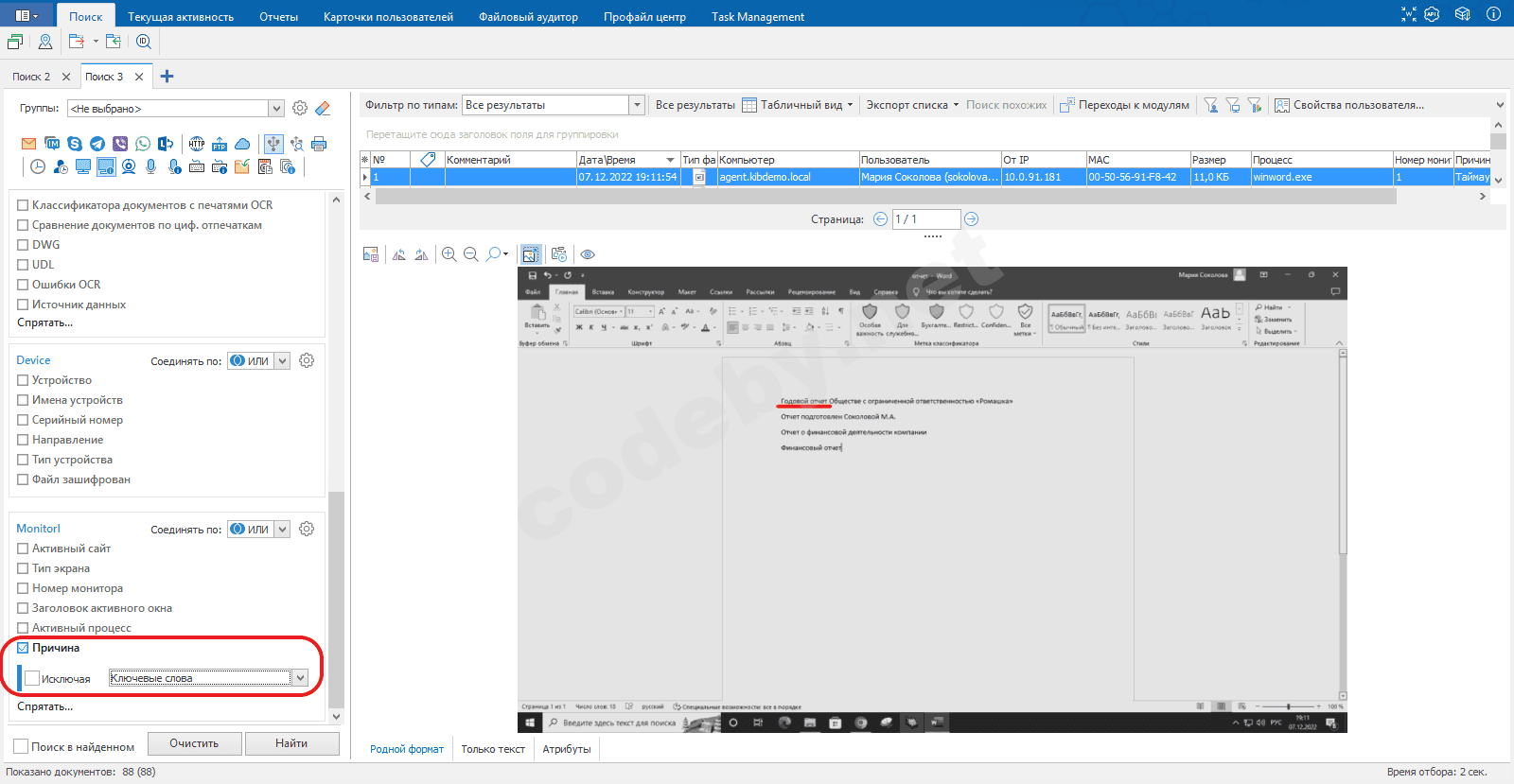Enable the Исключая checkbox
The width and height of the screenshot is (1514, 784).
coord(32,678)
